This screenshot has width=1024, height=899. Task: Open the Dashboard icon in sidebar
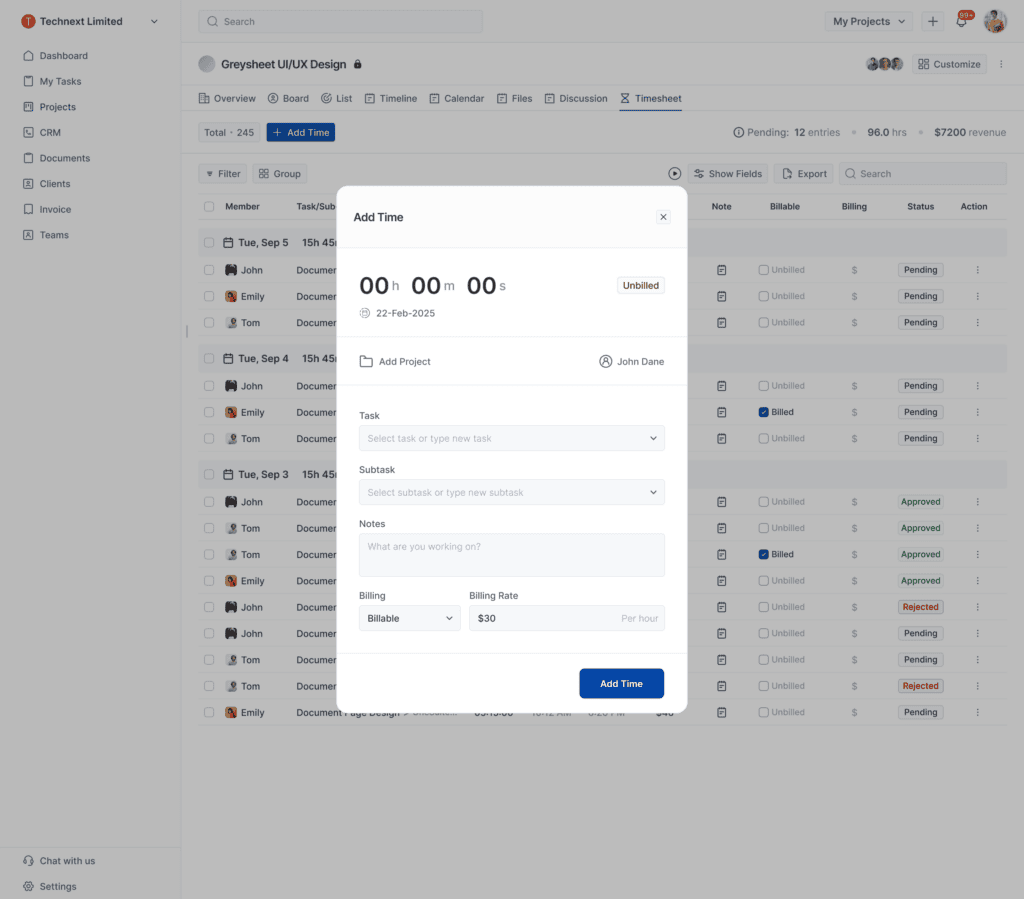(x=28, y=56)
